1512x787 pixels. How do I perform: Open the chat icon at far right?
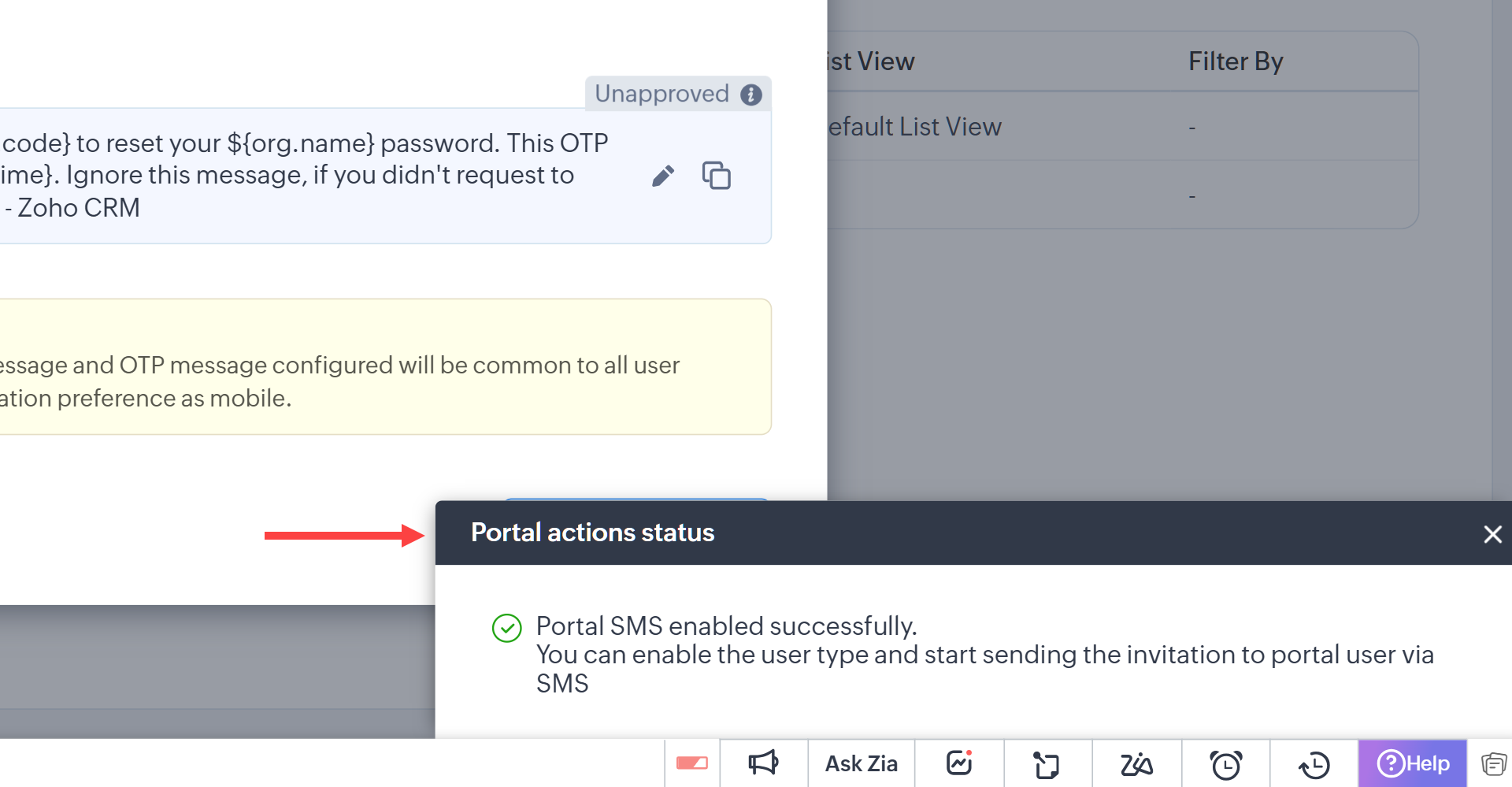(x=1493, y=763)
